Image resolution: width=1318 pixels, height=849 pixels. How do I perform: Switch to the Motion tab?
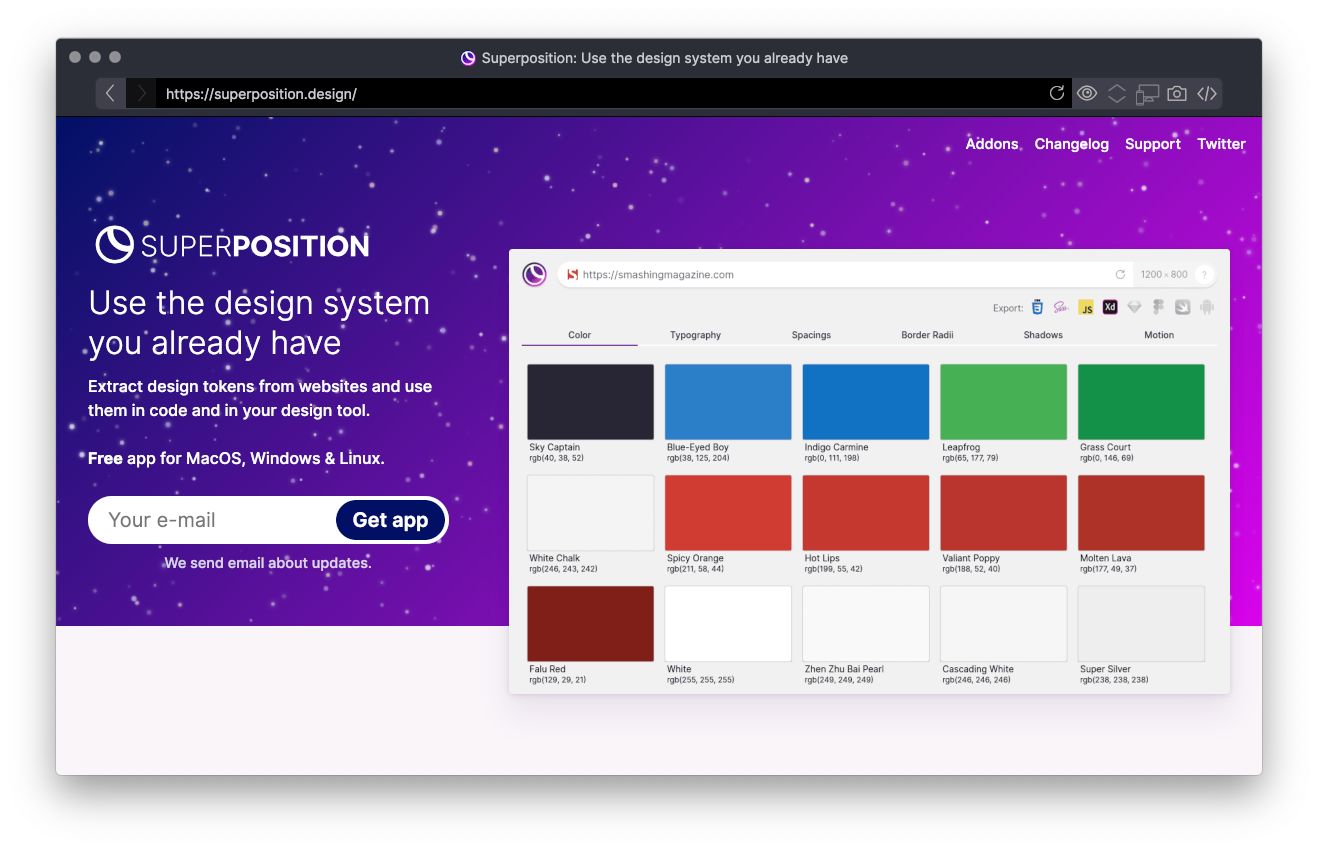[x=1159, y=335]
